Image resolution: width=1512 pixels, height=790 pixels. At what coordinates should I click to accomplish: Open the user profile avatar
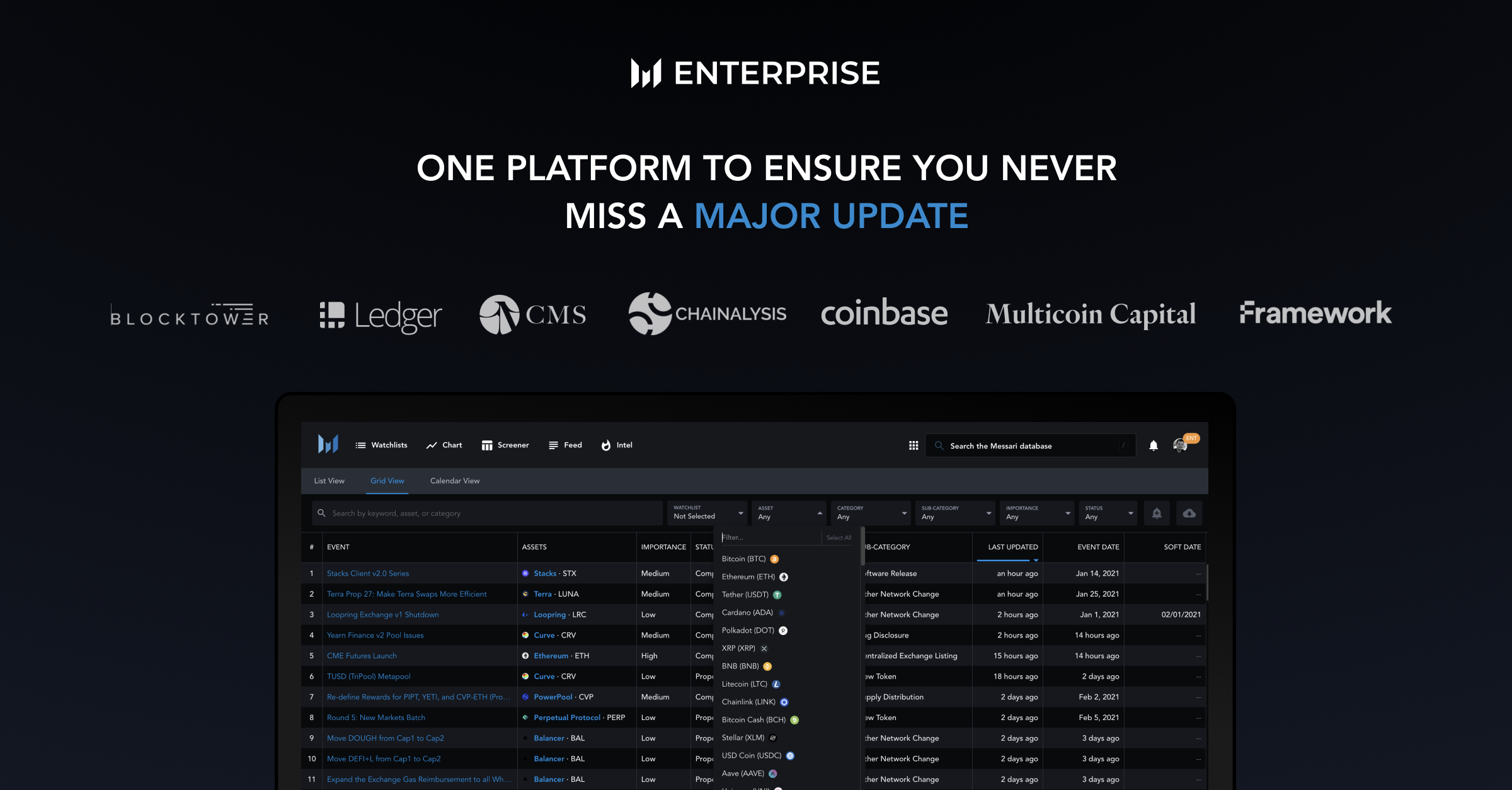point(1181,445)
